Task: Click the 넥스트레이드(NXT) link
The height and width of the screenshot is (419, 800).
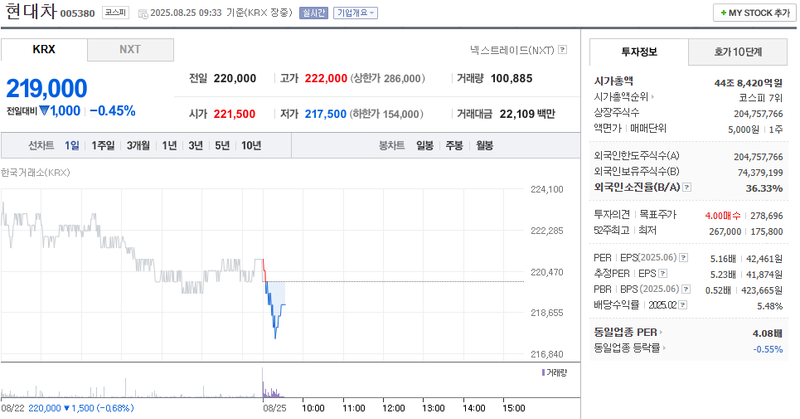Action: [512, 50]
